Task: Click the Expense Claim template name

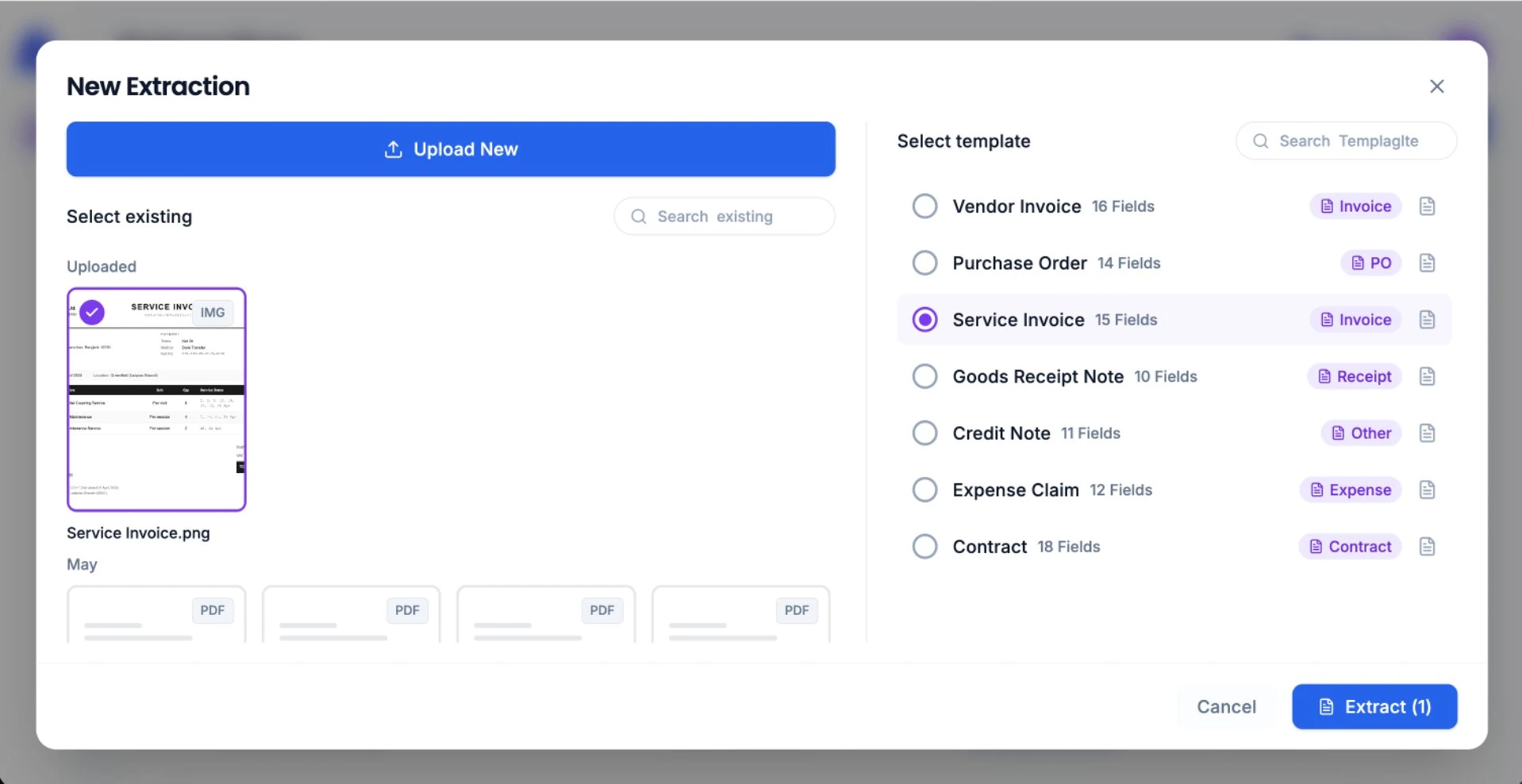Action: coord(1016,490)
